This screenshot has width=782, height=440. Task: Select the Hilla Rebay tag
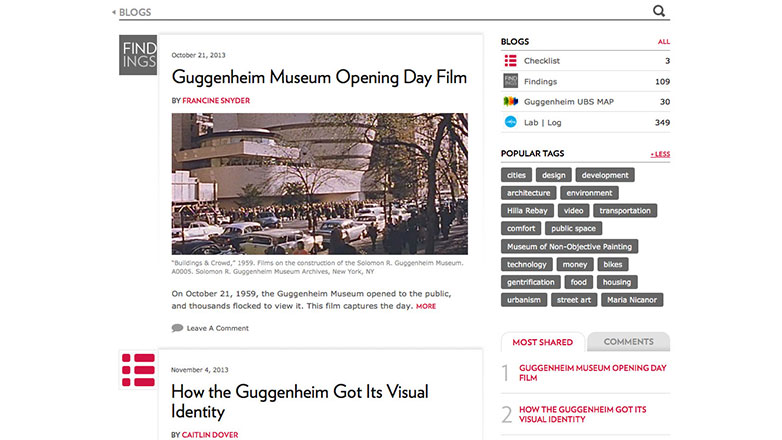pyautogui.click(x=527, y=211)
